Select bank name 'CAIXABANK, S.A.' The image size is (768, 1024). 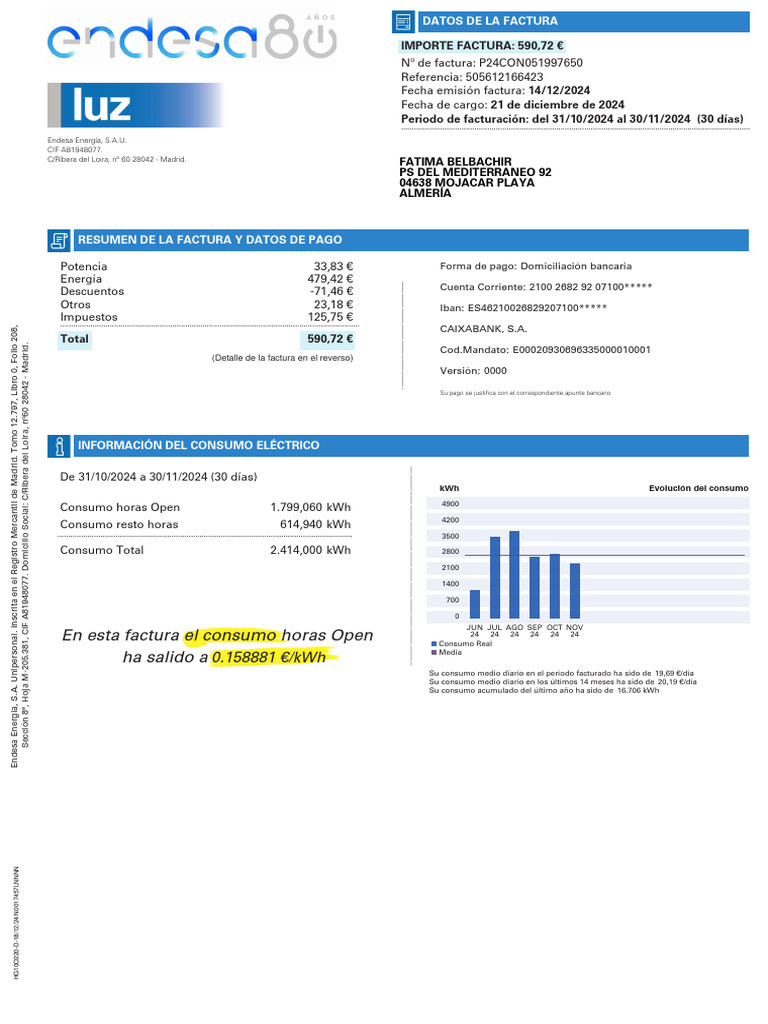click(483, 329)
